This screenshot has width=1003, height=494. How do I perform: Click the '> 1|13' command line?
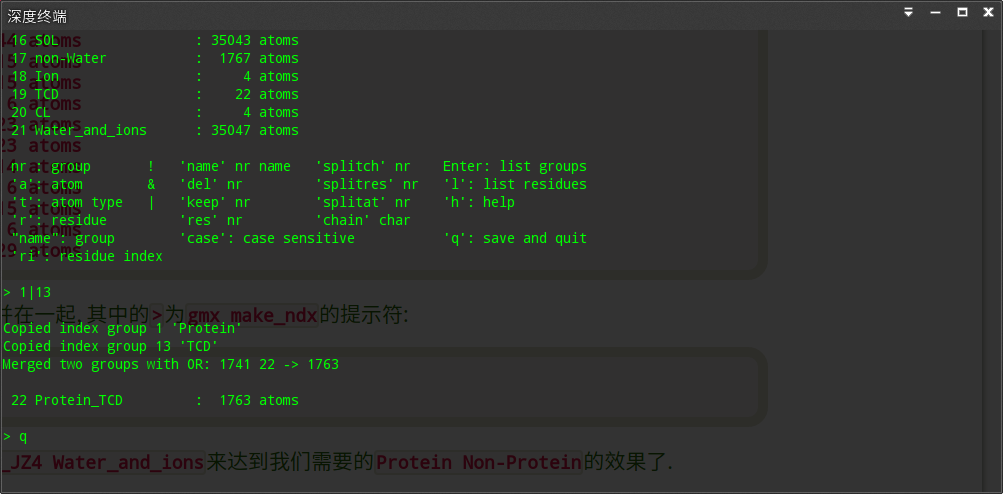(26, 292)
